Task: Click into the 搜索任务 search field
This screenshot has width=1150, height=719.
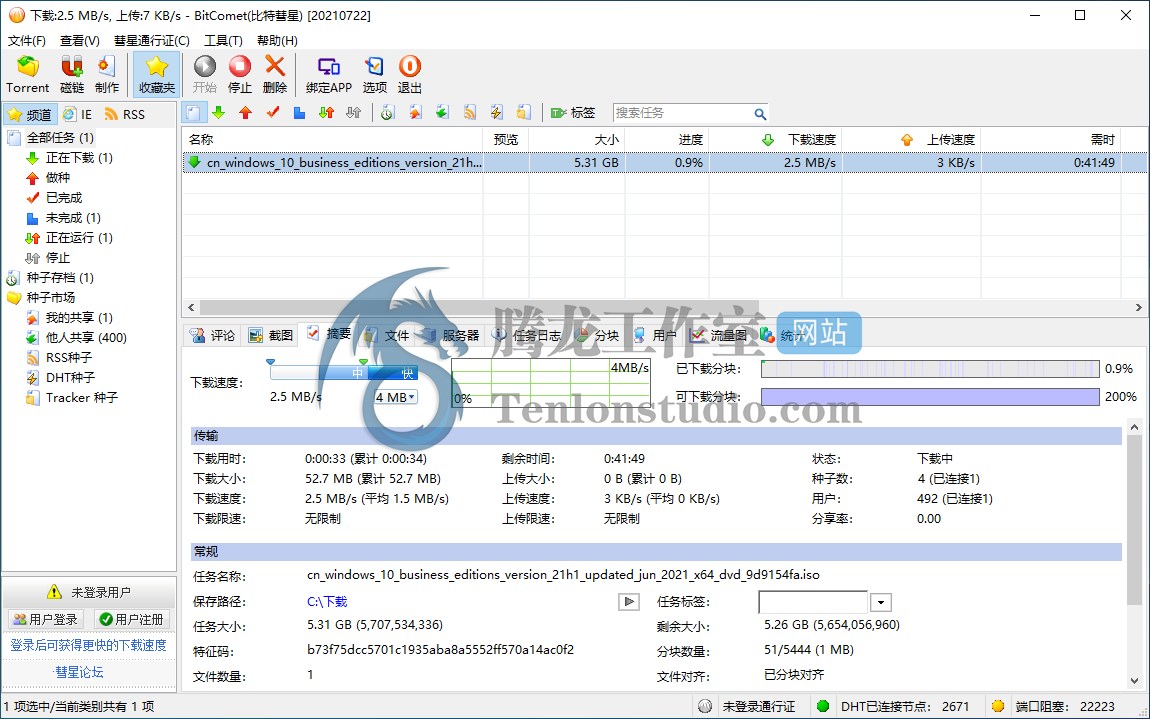Action: (x=682, y=113)
